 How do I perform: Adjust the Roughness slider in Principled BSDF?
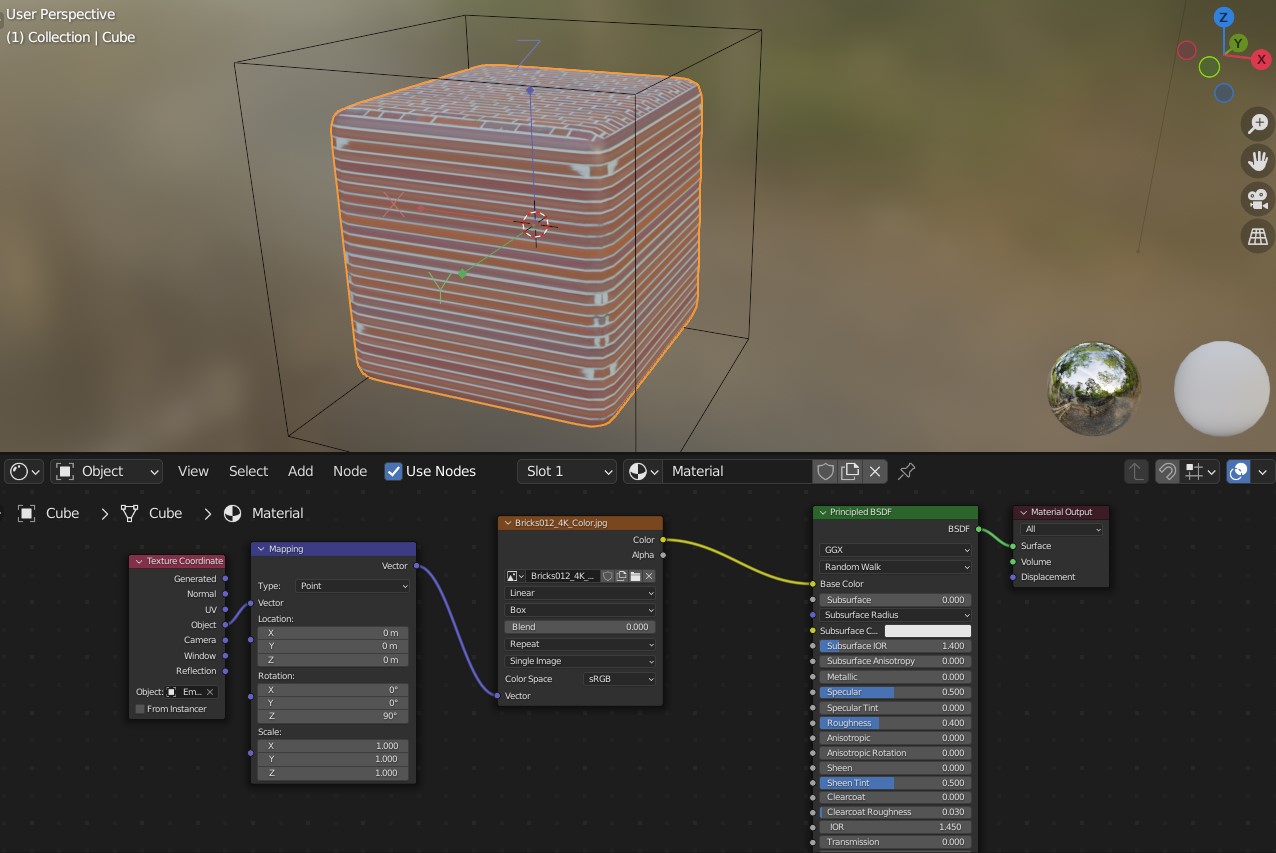coord(895,723)
